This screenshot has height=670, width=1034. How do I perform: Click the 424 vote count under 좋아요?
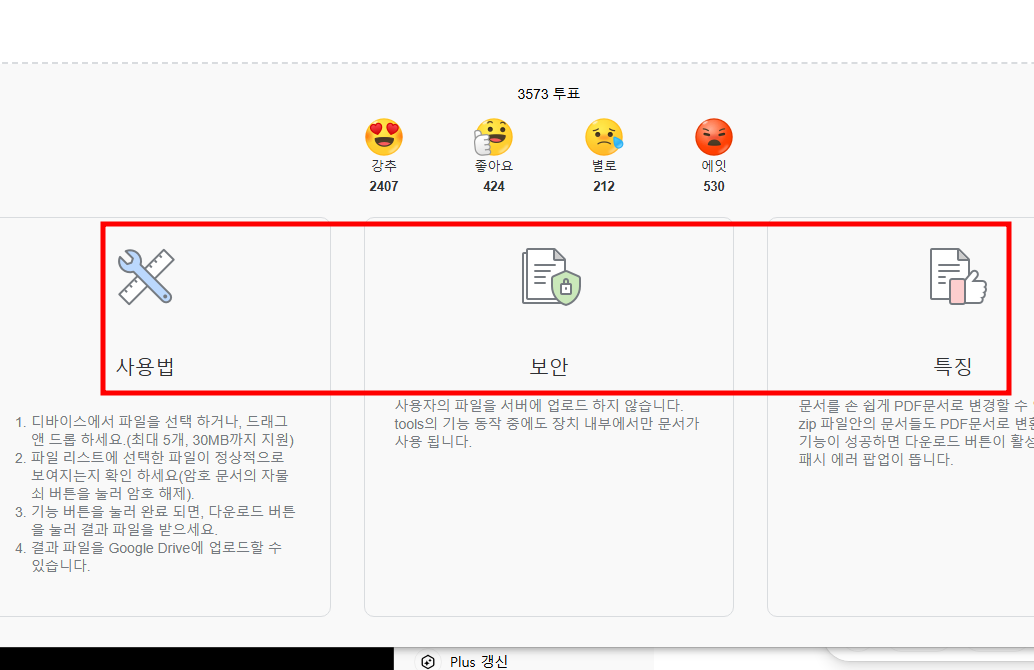click(493, 185)
